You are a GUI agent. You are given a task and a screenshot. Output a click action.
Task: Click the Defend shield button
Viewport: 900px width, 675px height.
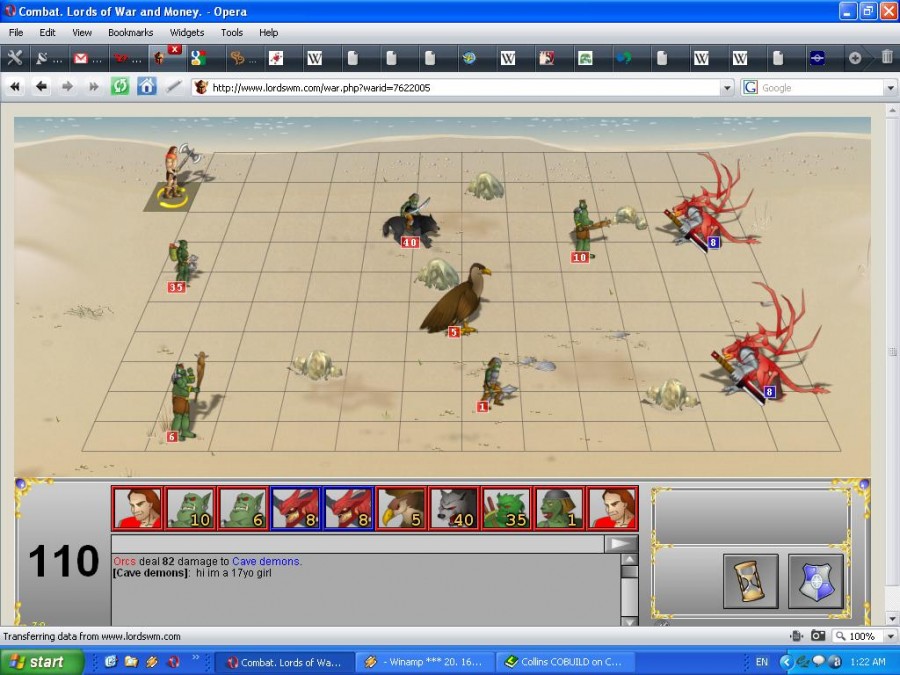pos(816,581)
